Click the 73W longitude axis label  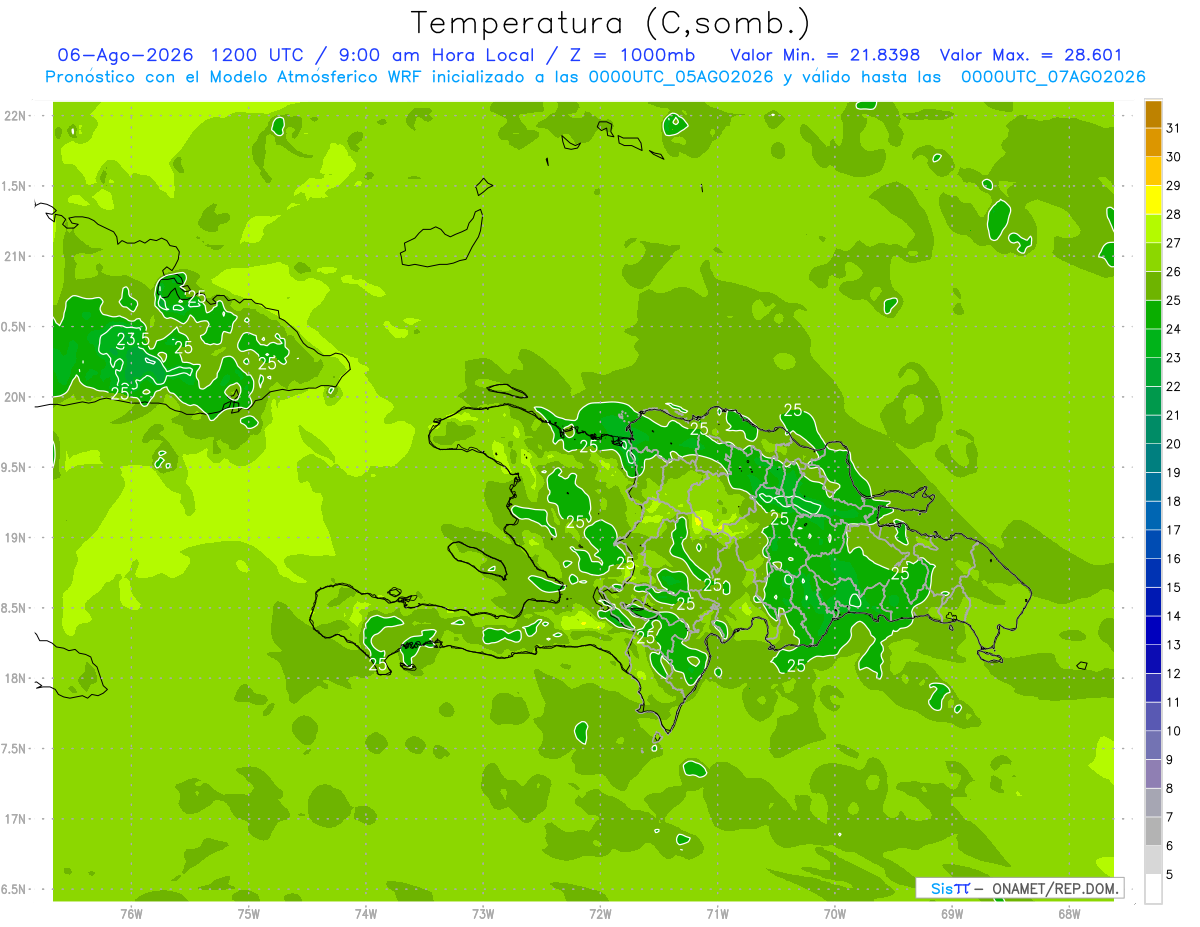click(483, 914)
